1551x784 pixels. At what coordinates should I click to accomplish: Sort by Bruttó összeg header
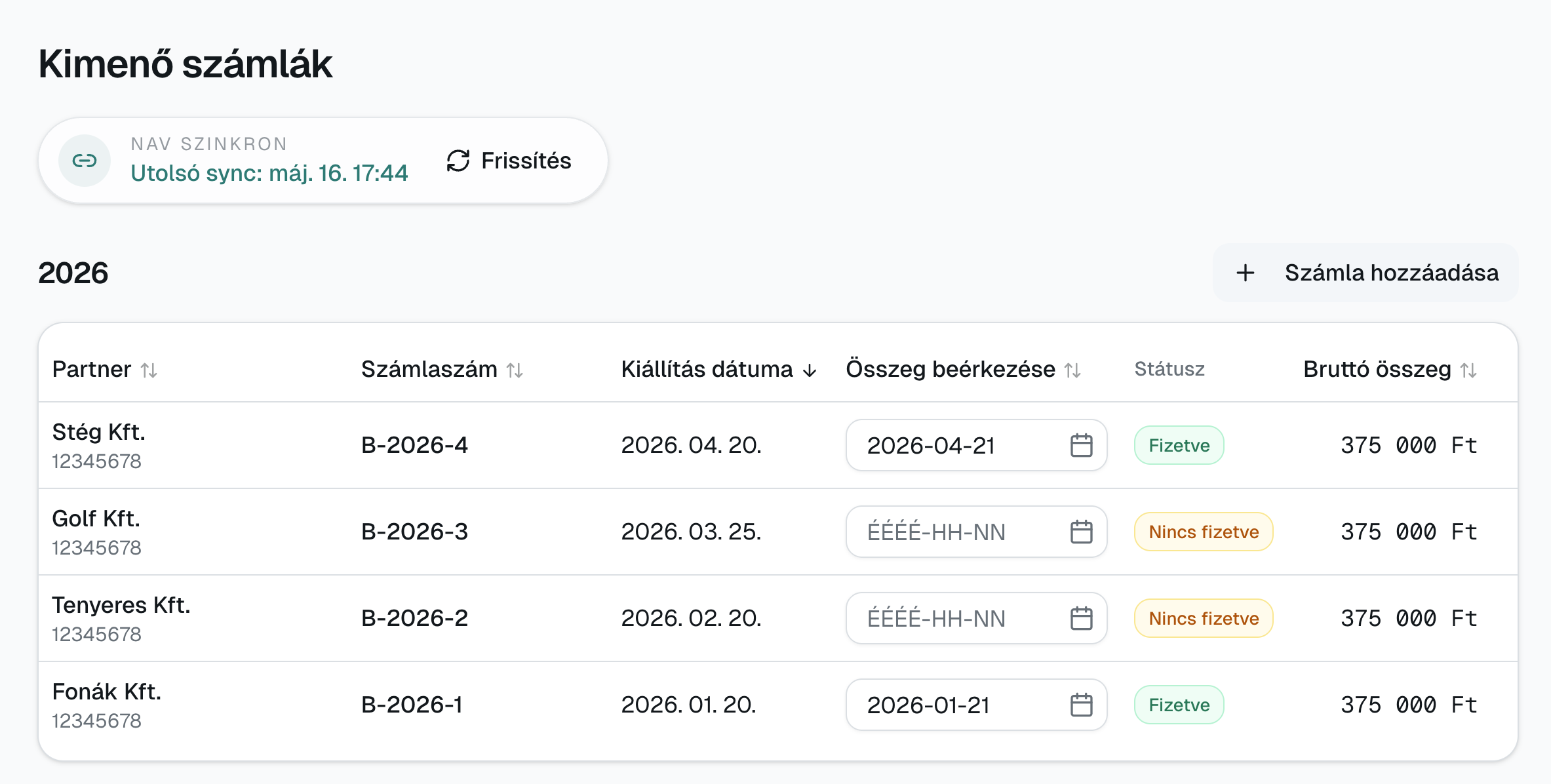[x=1390, y=369]
